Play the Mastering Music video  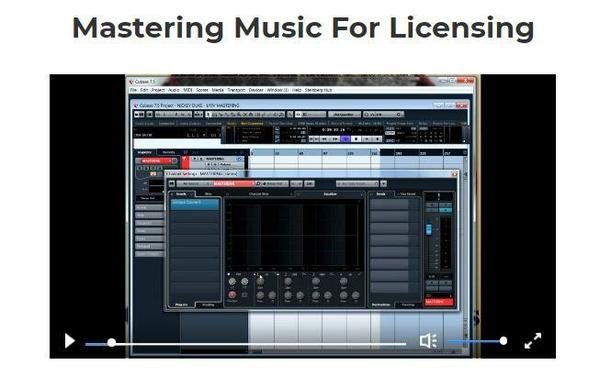coord(70,341)
